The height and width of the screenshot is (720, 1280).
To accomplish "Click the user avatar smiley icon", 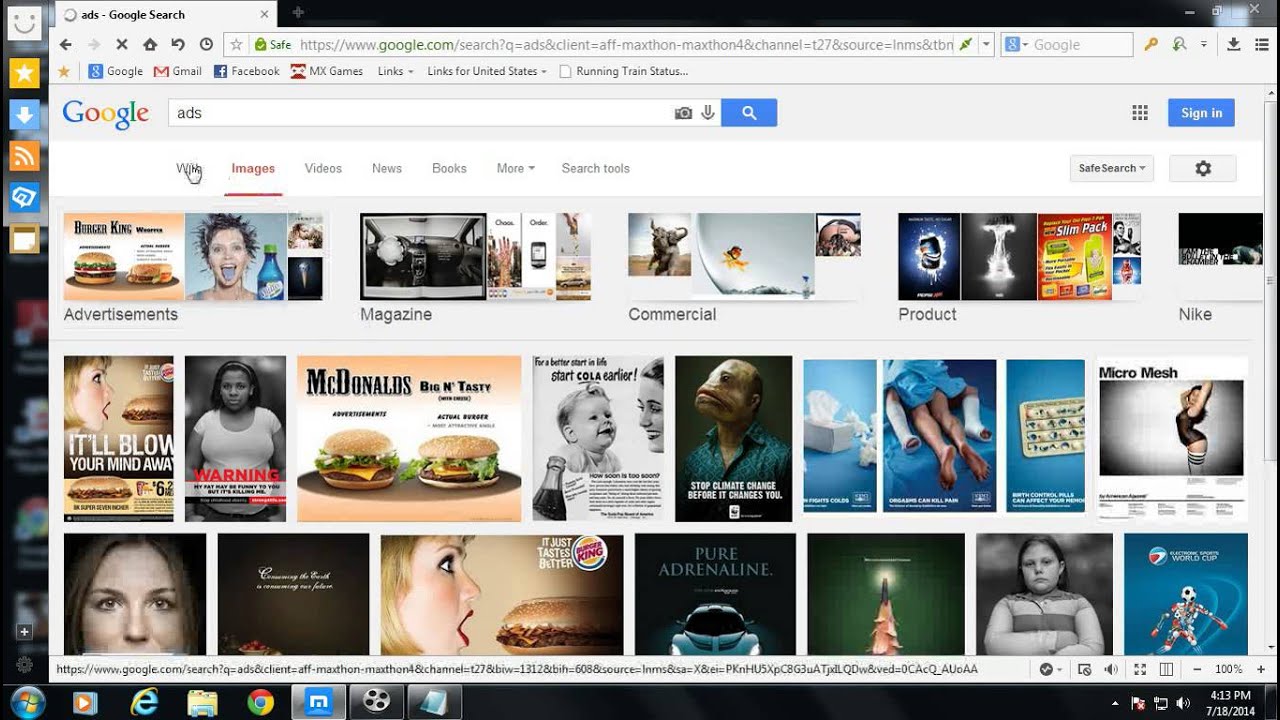I will (x=24, y=25).
